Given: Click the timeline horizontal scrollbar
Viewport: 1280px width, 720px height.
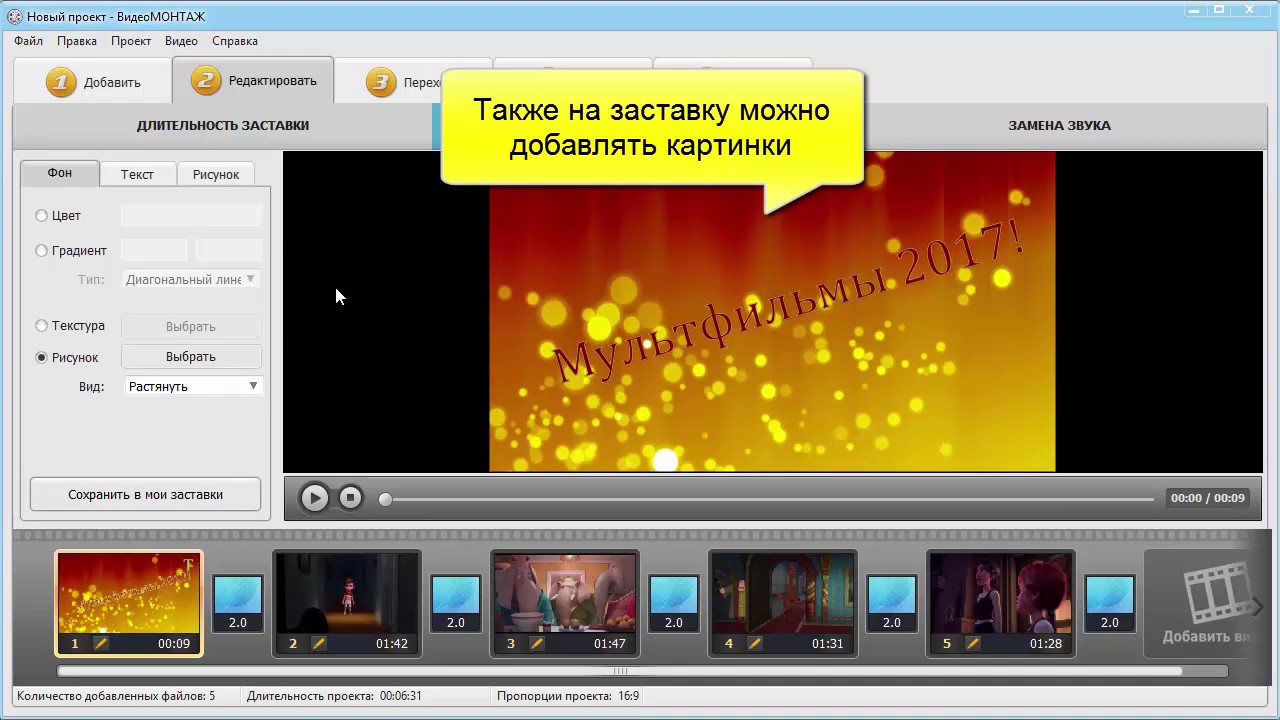Looking at the screenshot, I should click(620, 671).
